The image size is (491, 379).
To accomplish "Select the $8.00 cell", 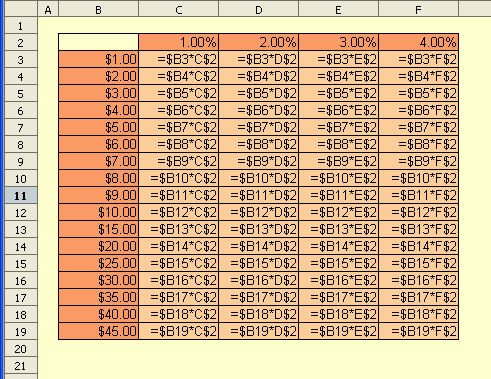I will pos(98,178).
